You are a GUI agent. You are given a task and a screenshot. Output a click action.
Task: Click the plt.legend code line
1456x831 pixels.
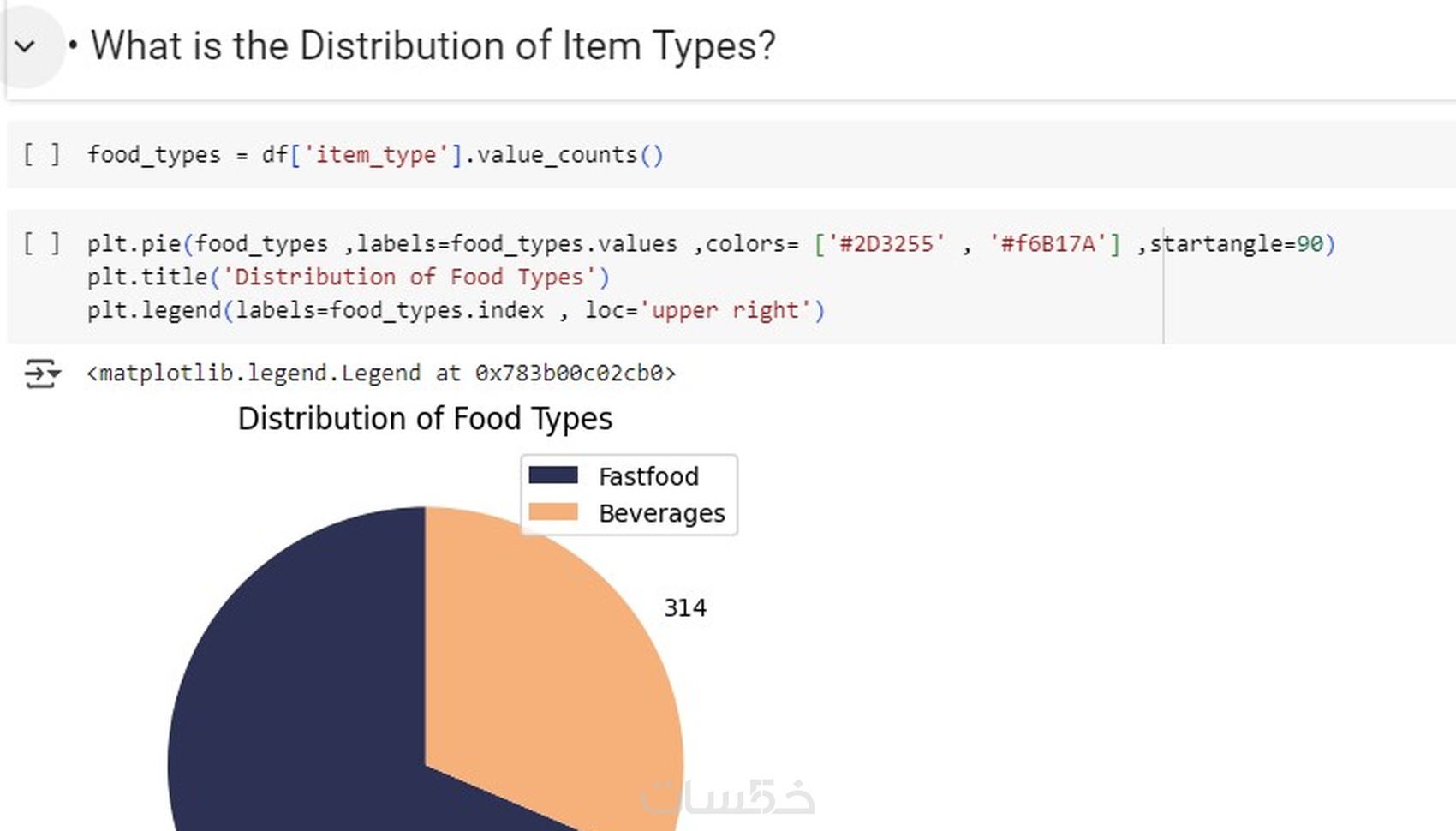coord(456,310)
